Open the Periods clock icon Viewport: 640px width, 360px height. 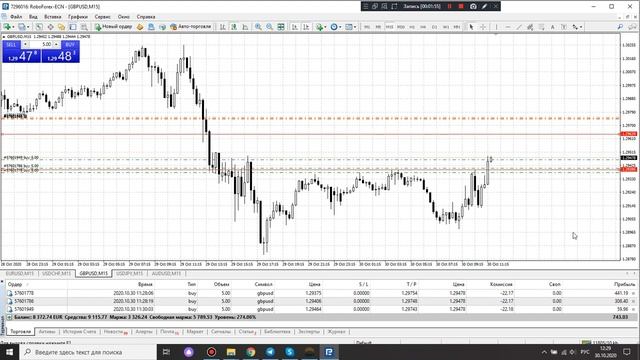coord(334,27)
